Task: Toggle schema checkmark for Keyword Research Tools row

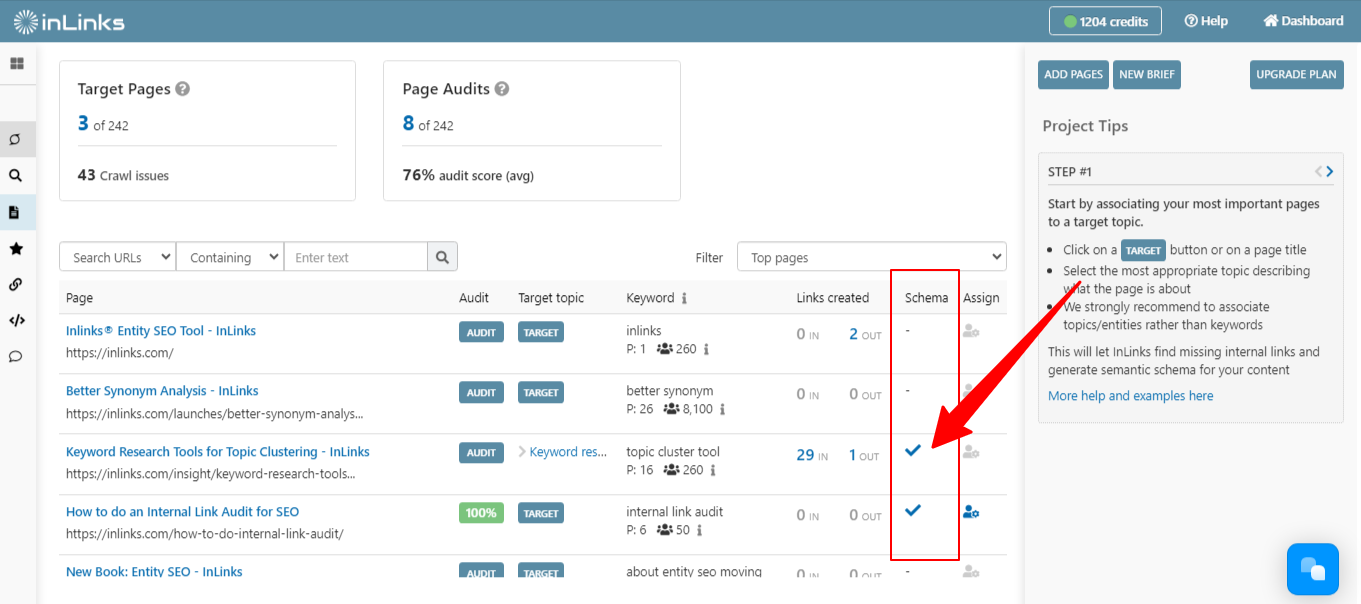Action: [x=912, y=451]
